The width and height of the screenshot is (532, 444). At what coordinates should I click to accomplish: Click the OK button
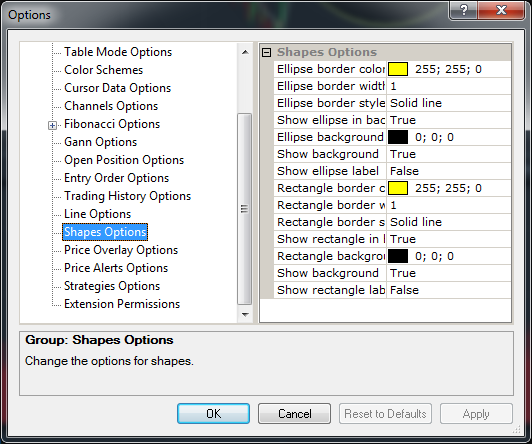213,413
